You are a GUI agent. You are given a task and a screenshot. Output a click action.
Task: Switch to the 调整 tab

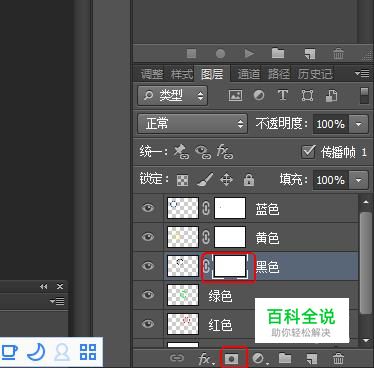[x=152, y=74]
